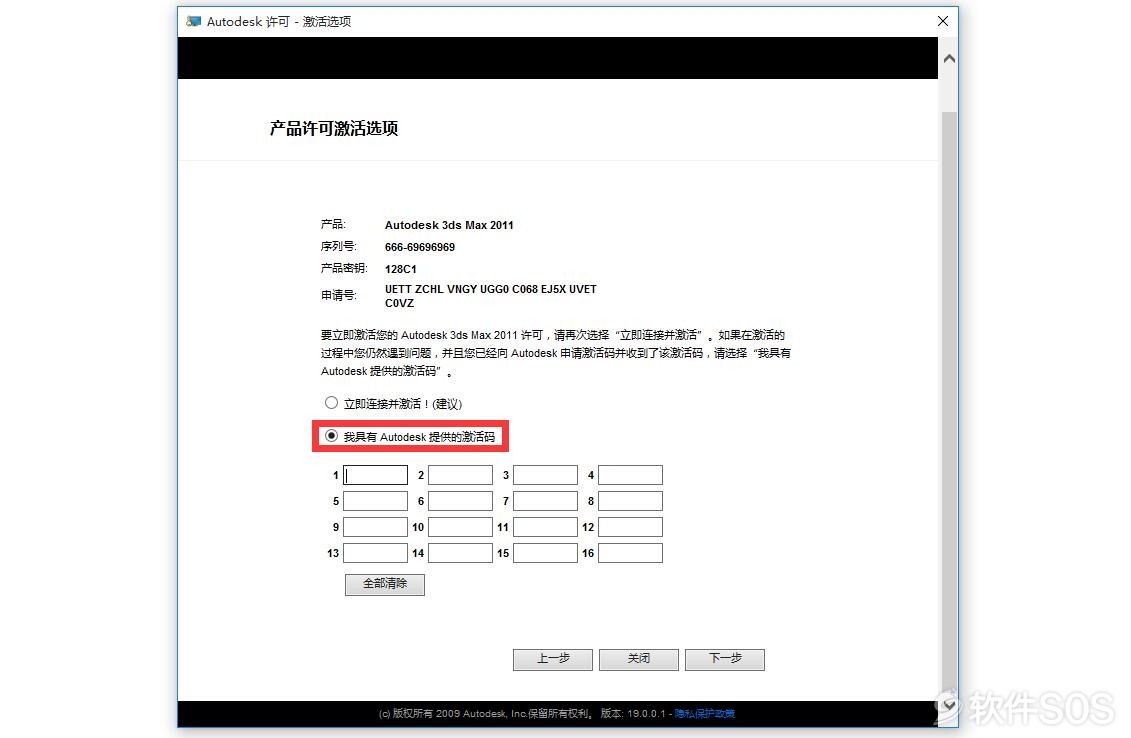
Task: Click activation code field 11
Action: [545, 527]
